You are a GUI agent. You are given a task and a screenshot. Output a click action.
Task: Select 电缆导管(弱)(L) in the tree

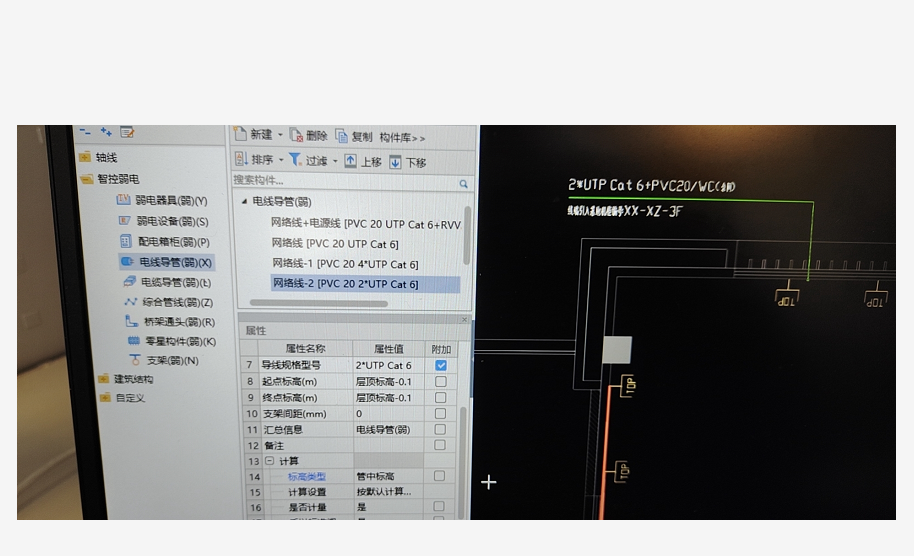click(x=167, y=282)
